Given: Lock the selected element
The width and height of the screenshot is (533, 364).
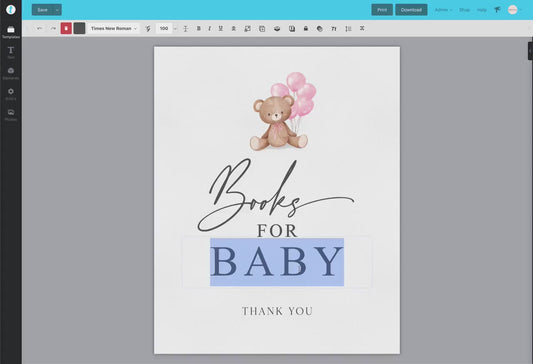Looking at the screenshot, I should click(x=306, y=29).
